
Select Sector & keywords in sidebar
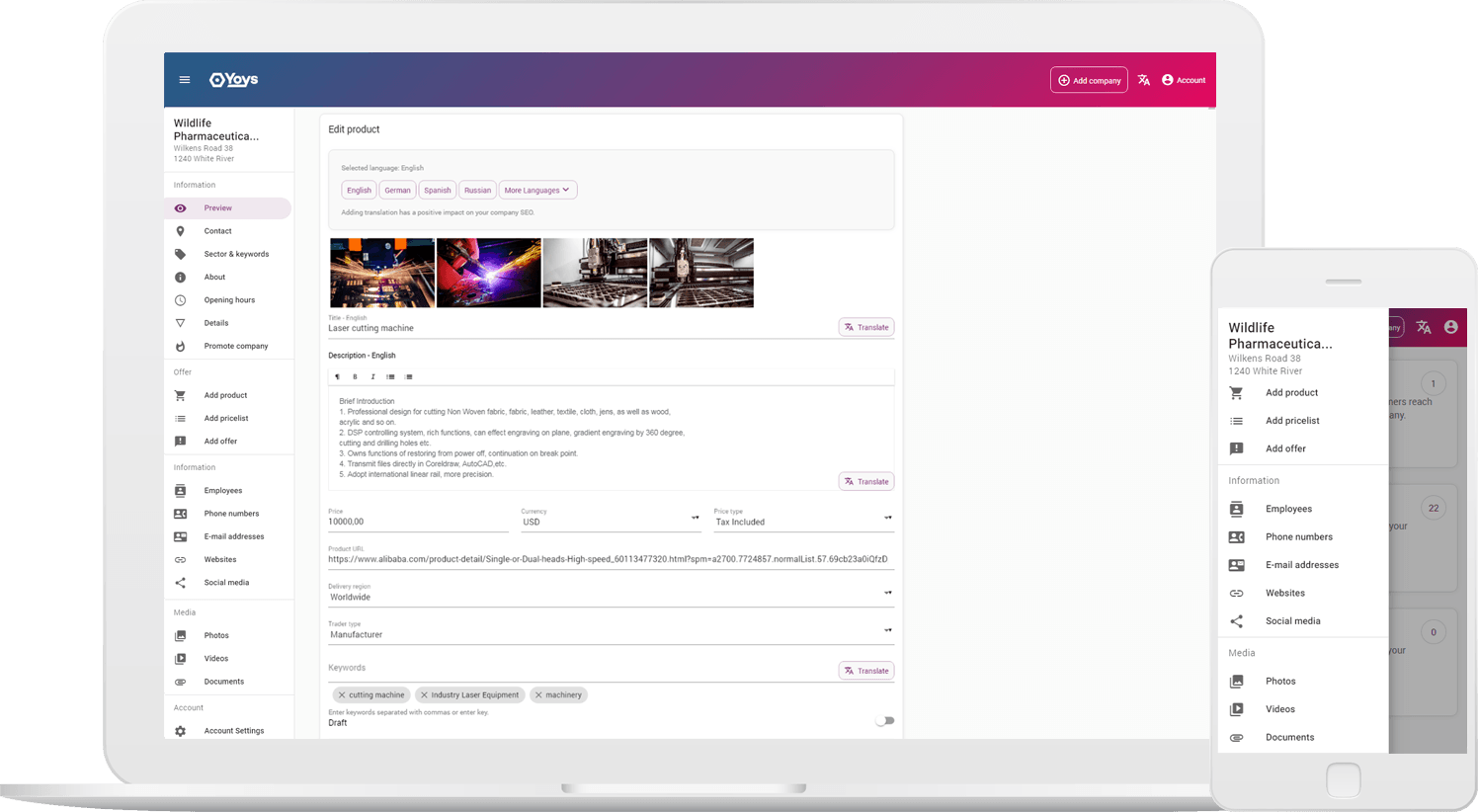(x=236, y=254)
